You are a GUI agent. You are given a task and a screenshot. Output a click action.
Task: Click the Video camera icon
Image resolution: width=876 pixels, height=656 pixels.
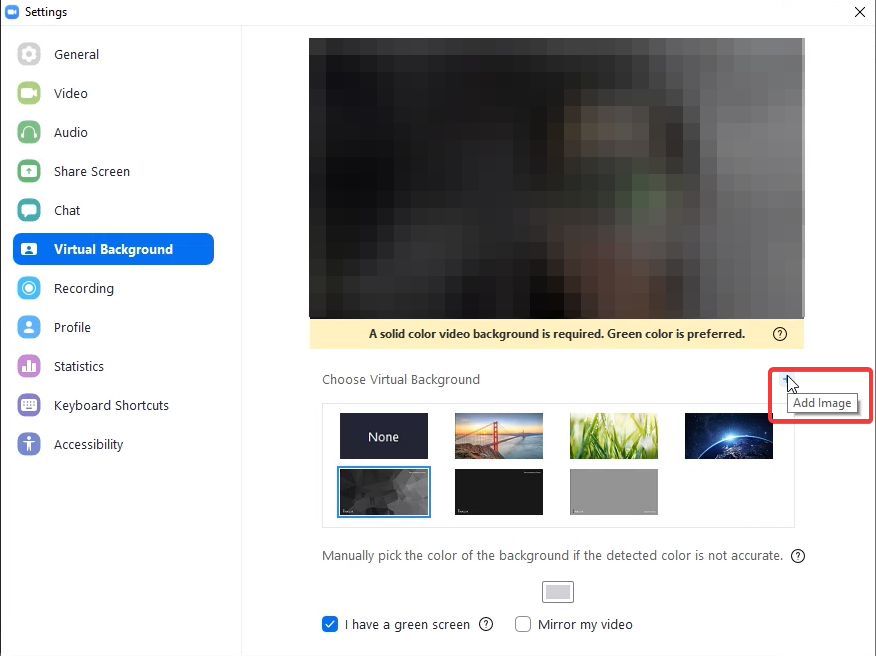pos(28,93)
